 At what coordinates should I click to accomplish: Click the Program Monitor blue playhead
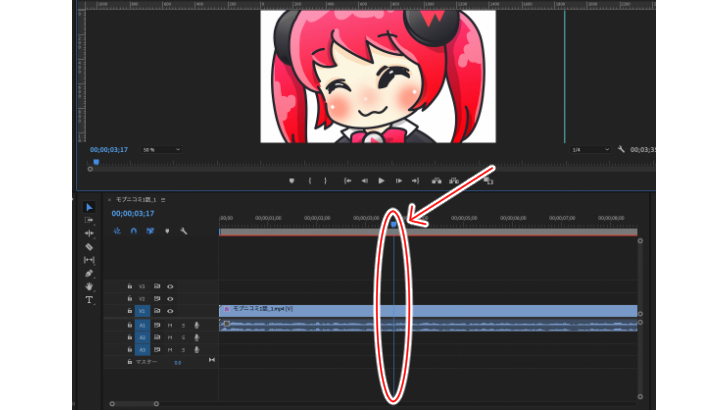(96, 162)
